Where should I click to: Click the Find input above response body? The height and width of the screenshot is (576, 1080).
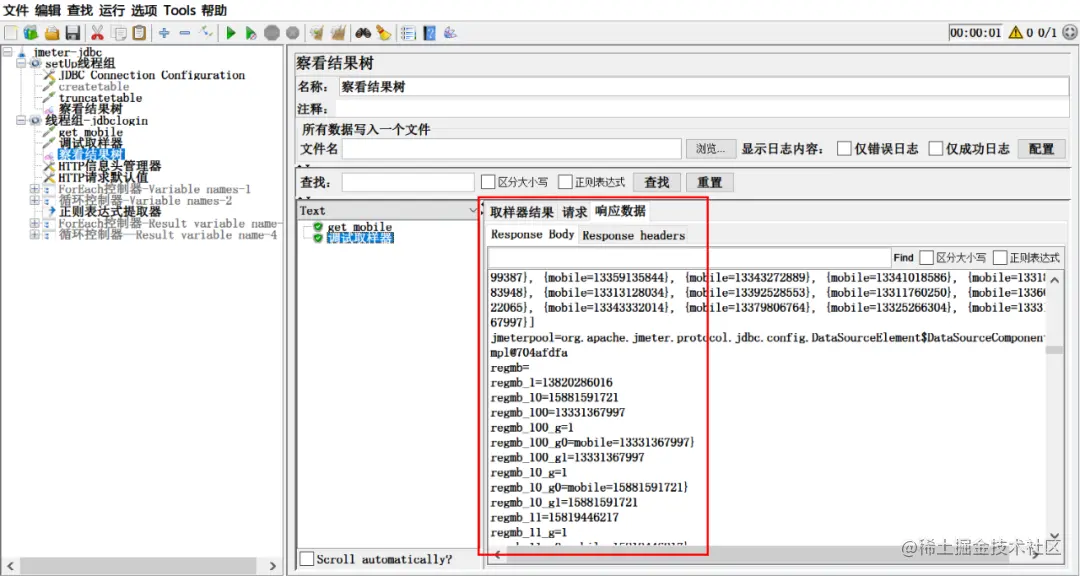pyautogui.click(x=689, y=258)
